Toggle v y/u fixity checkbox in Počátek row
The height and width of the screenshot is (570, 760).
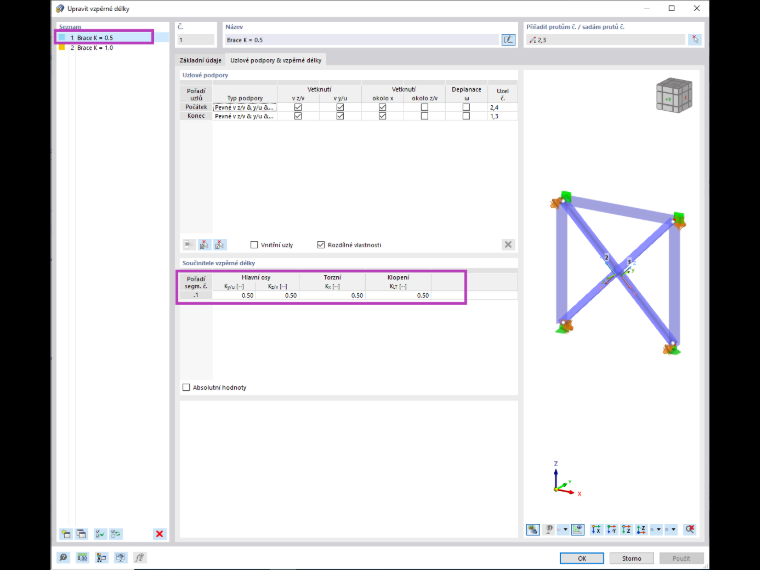pos(340,107)
